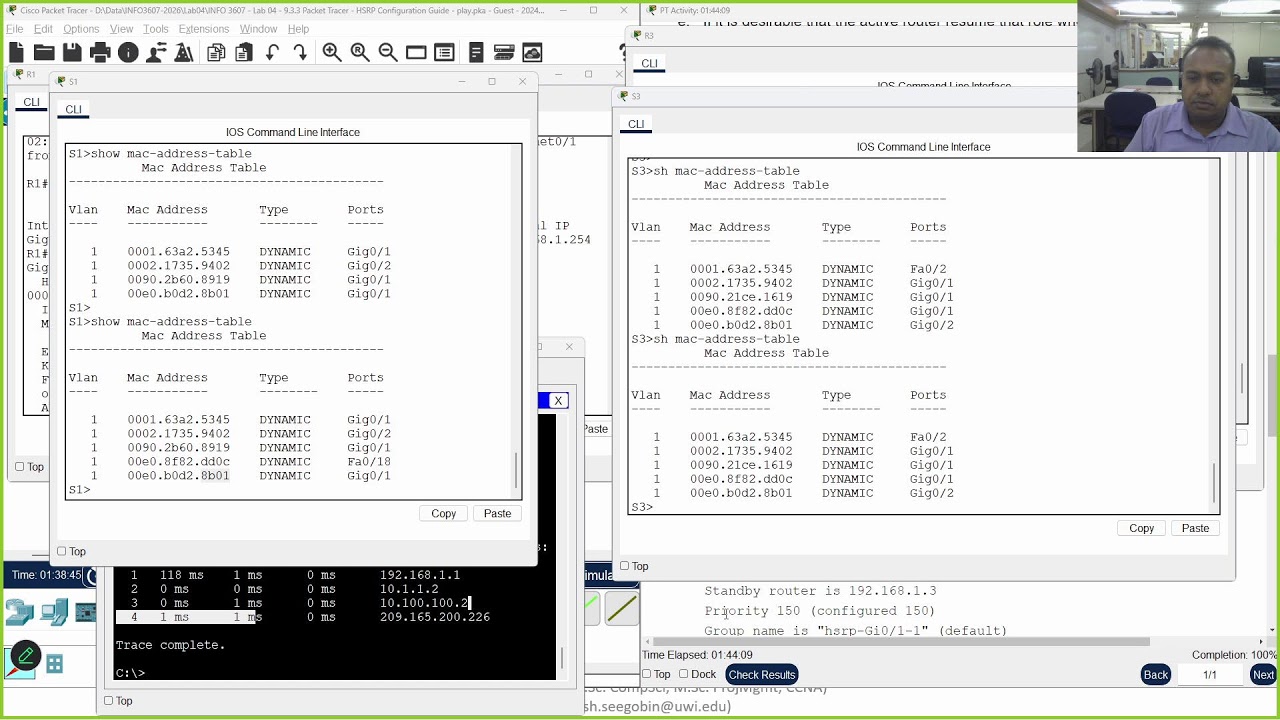Viewport: 1280px width, 720px height.
Task: Click the C:\> command prompt line
Action: click(130, 673)
